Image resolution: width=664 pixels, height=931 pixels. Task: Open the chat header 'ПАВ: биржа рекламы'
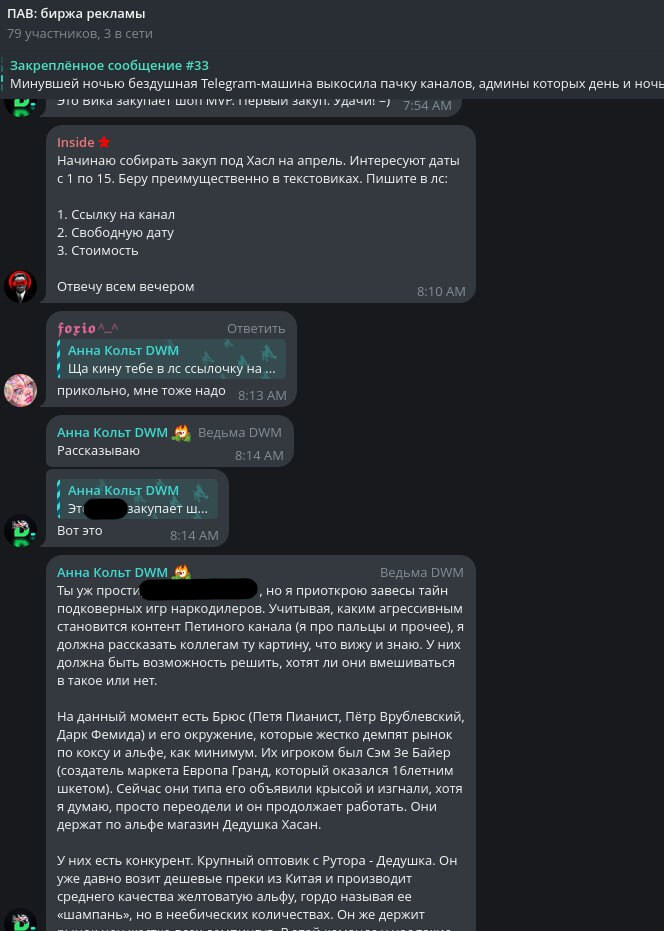pos(76,13)
